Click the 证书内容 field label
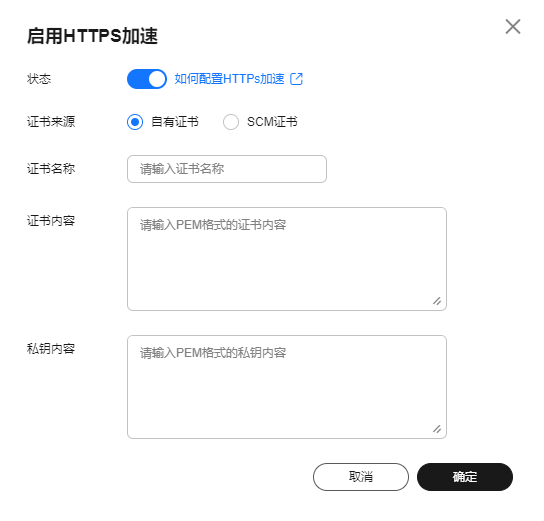Image resolution: width=544 pixels, height=521 pixels. tap(51, 221)
